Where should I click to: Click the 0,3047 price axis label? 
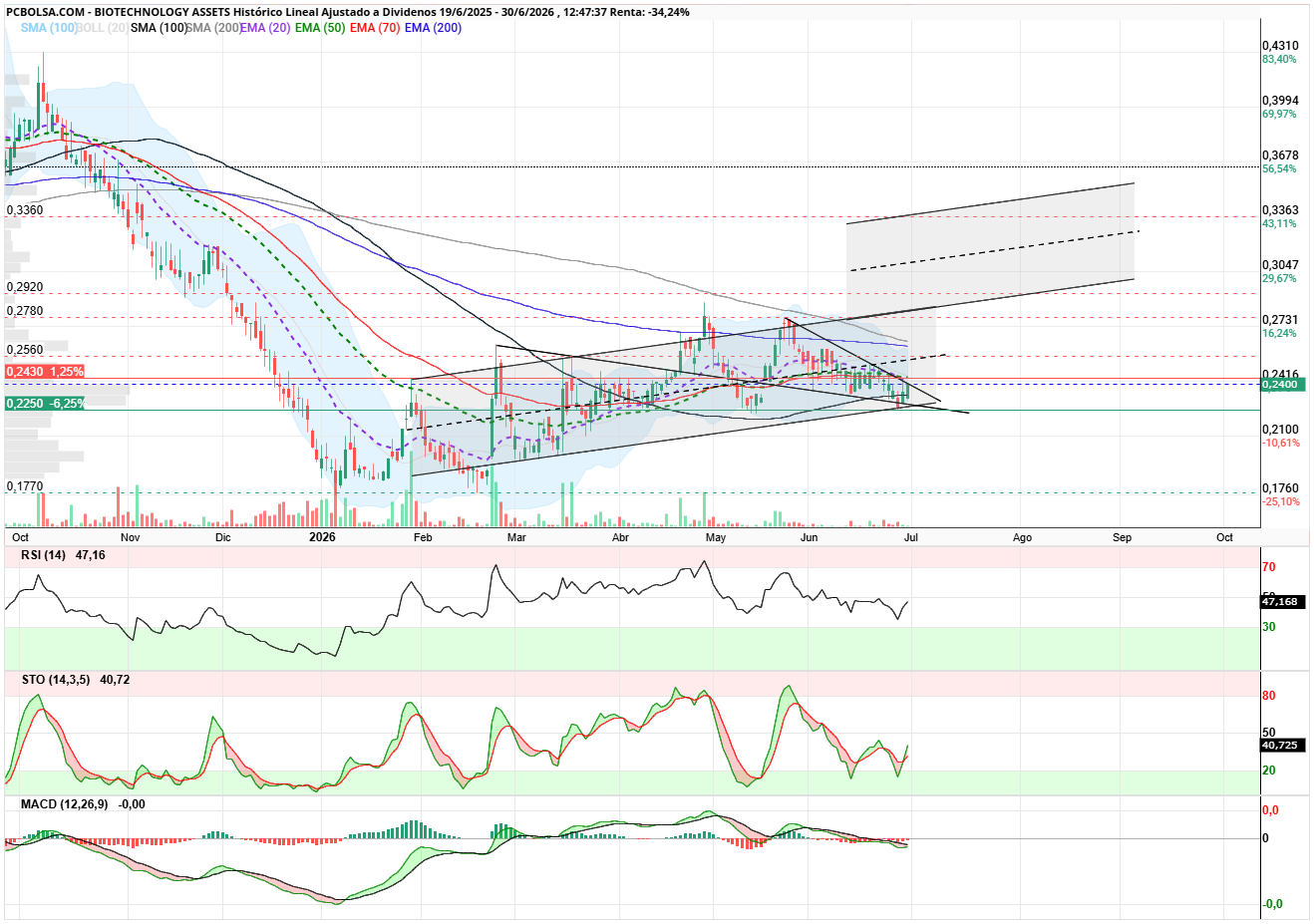[1280, 265]
